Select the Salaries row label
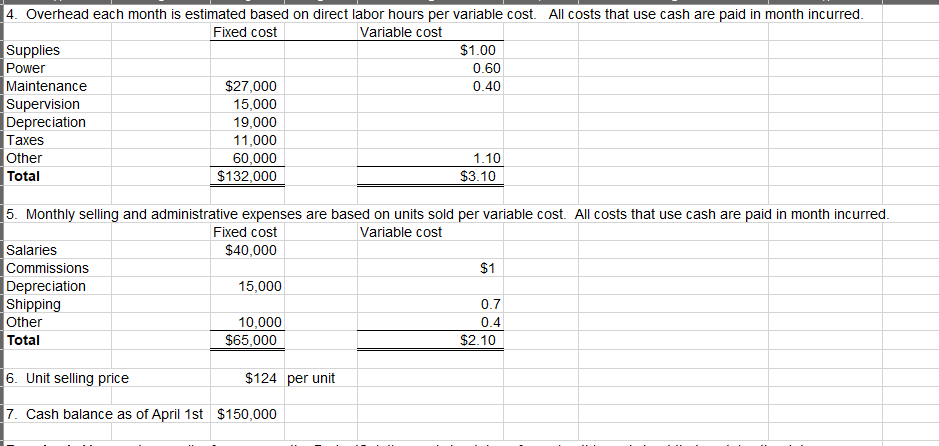The image size is (939, 446). click(32, 250)
